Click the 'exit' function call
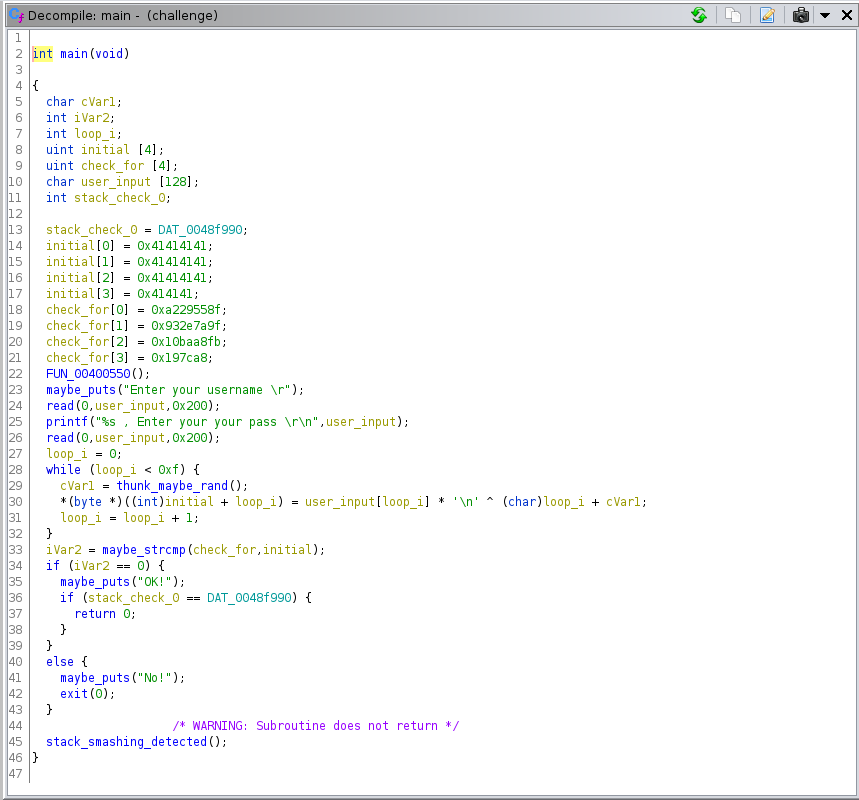Screen dimensions: 859x800 tap(74, 694)
